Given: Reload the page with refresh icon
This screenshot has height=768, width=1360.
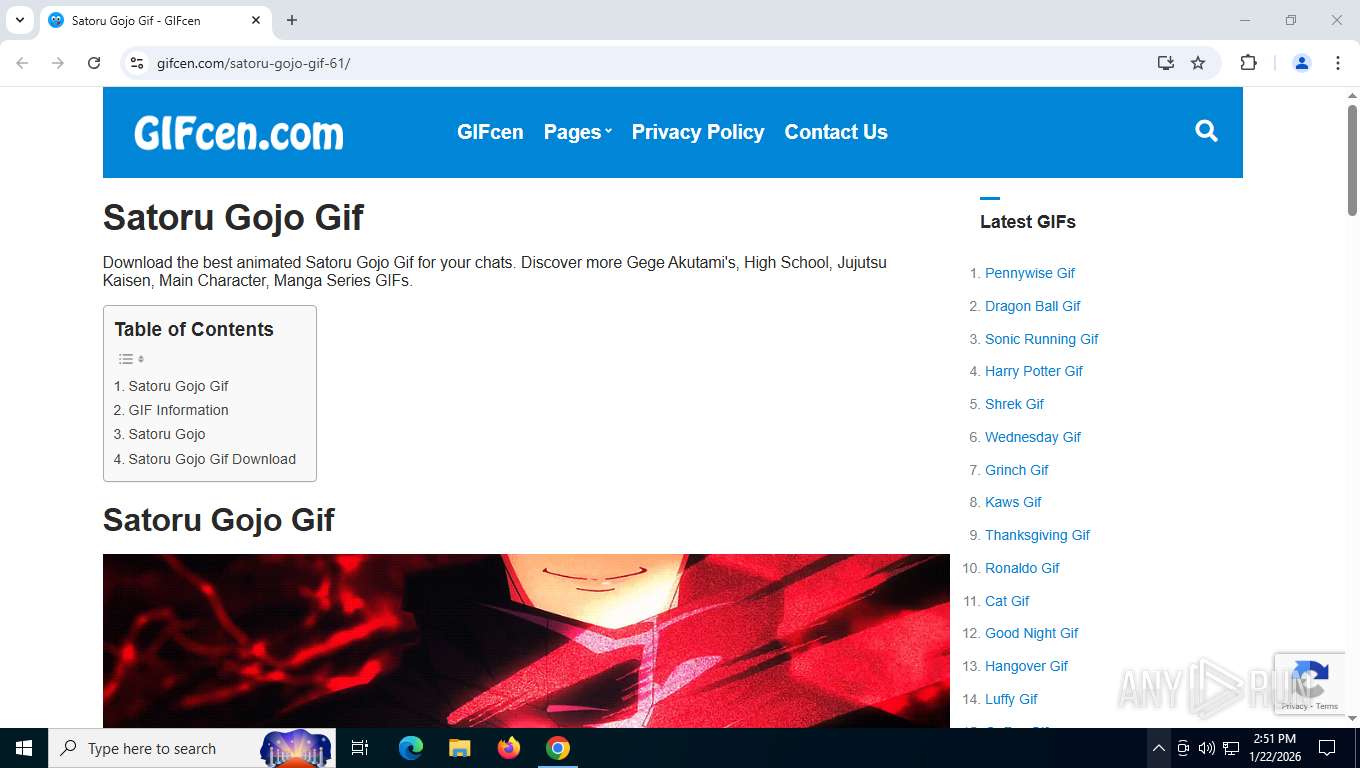Looking at the screenshot, I should tap(94, 63).
